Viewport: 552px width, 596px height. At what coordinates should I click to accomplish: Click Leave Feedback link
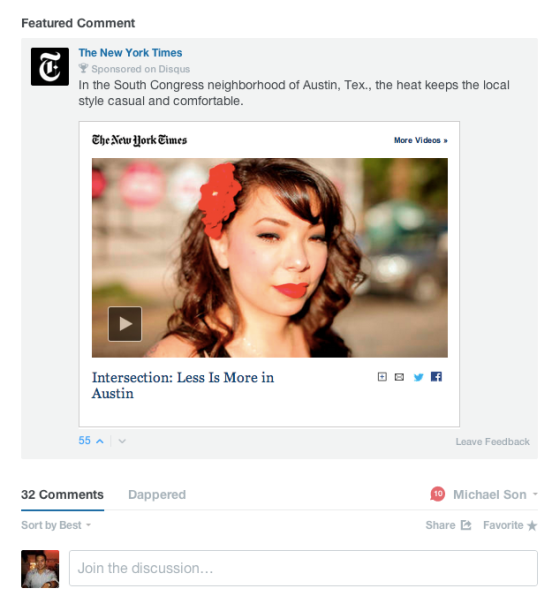point(492,441)
